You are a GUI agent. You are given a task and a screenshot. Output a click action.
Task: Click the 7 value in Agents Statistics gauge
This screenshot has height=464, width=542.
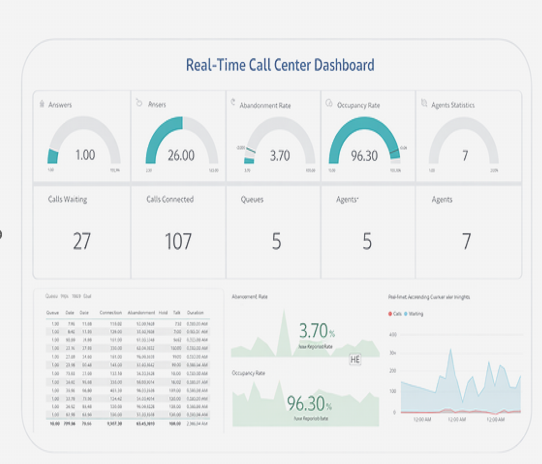(465, 156)
